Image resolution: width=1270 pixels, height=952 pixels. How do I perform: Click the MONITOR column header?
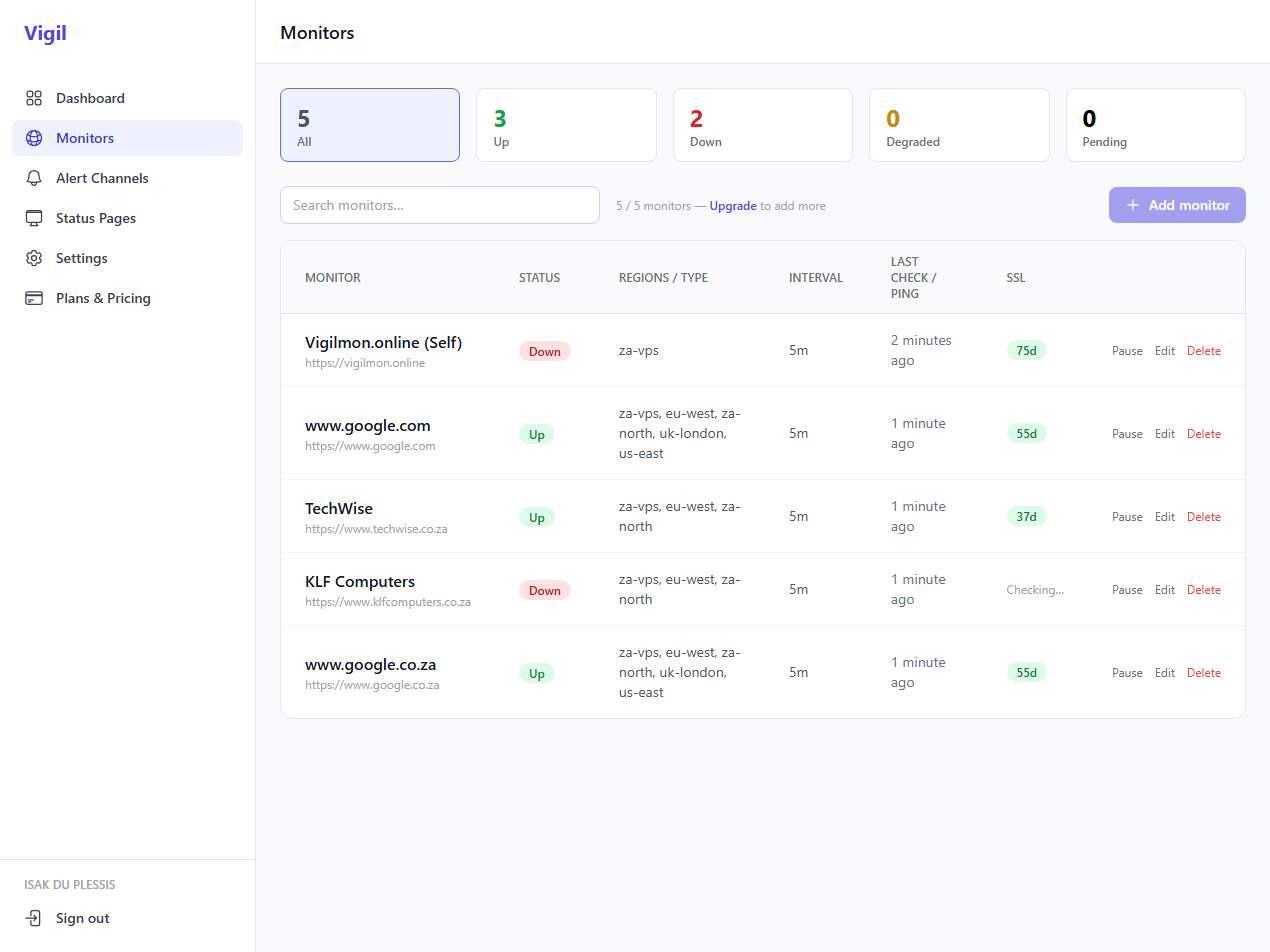pos(333,278)
